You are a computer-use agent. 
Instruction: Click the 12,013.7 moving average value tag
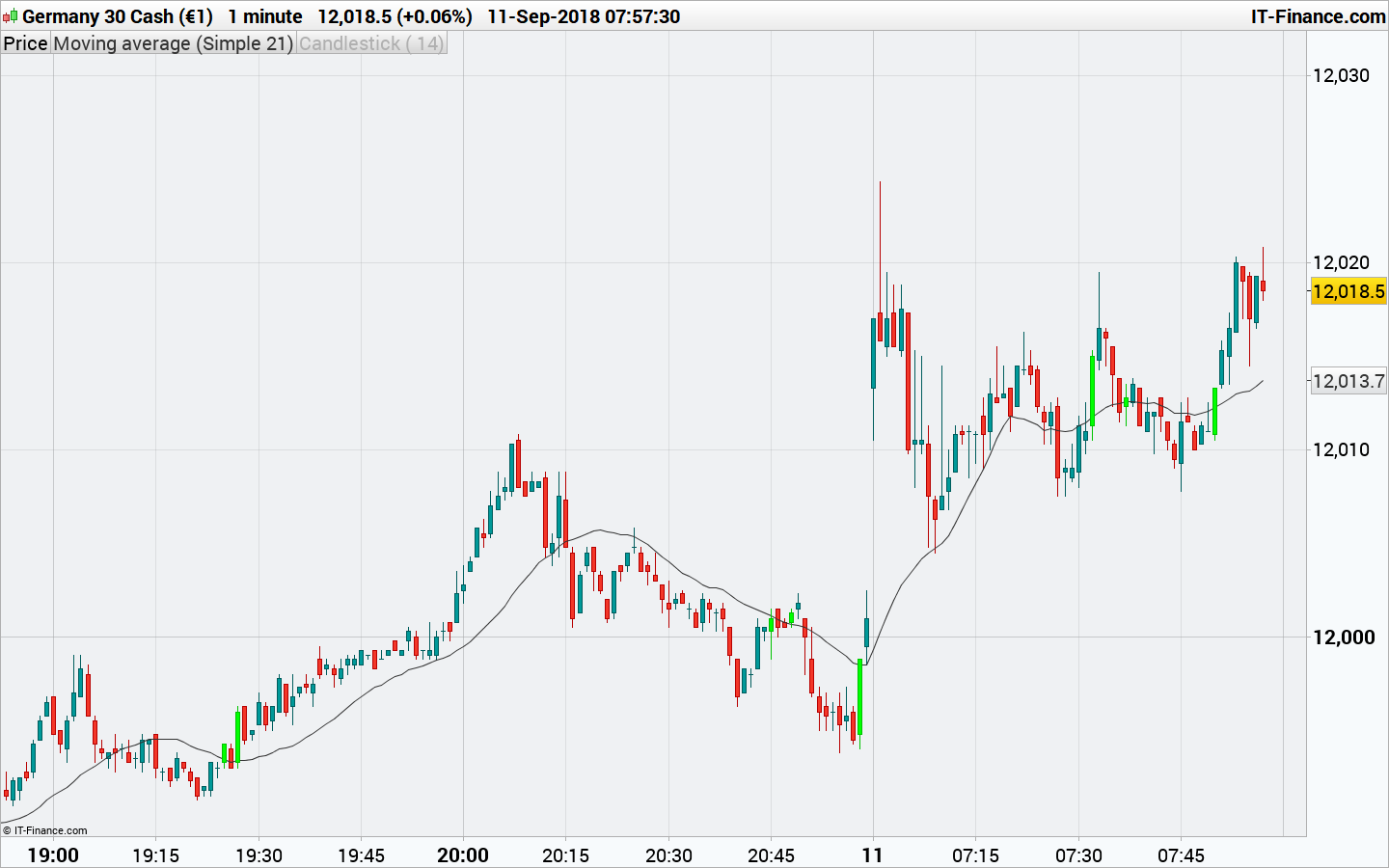tap(1348, 381)
